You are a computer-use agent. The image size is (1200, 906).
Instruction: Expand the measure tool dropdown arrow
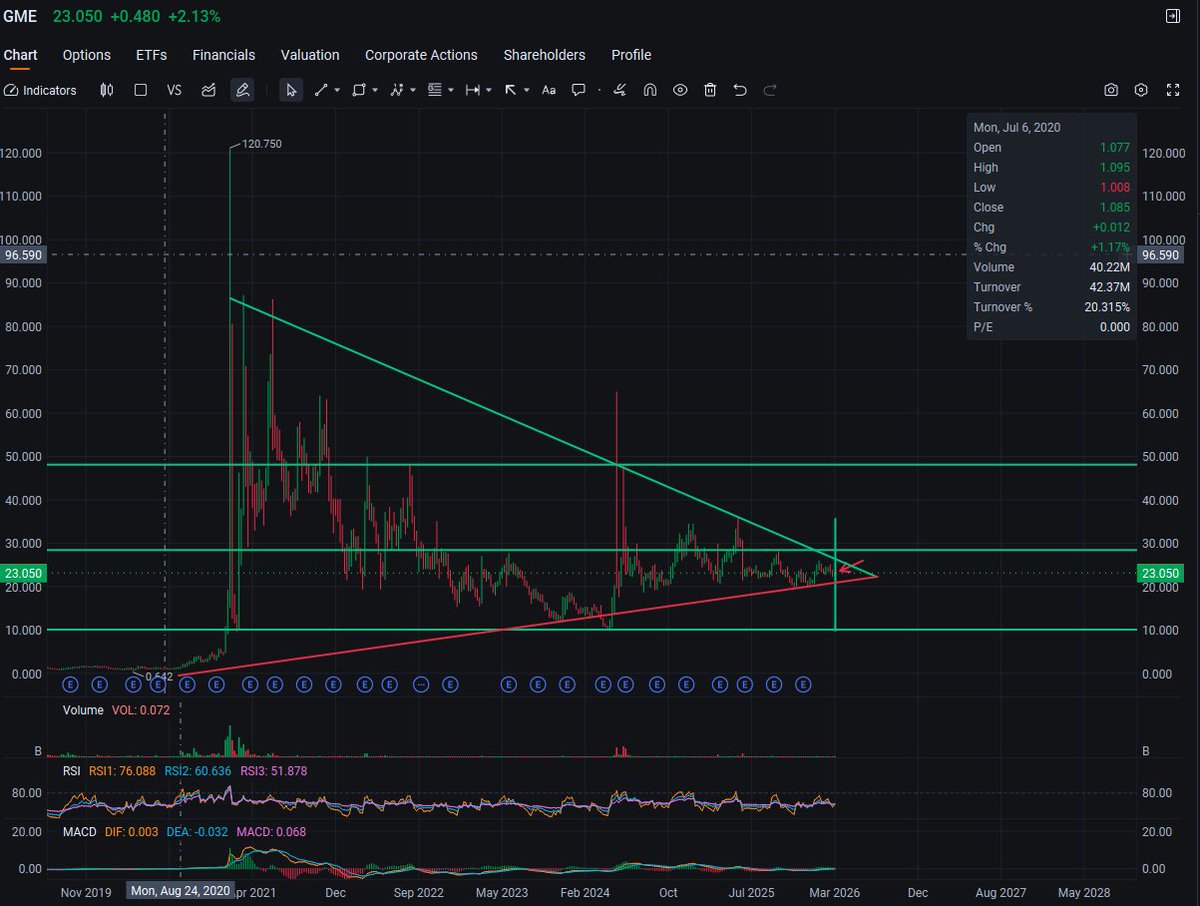coord(489,90)
